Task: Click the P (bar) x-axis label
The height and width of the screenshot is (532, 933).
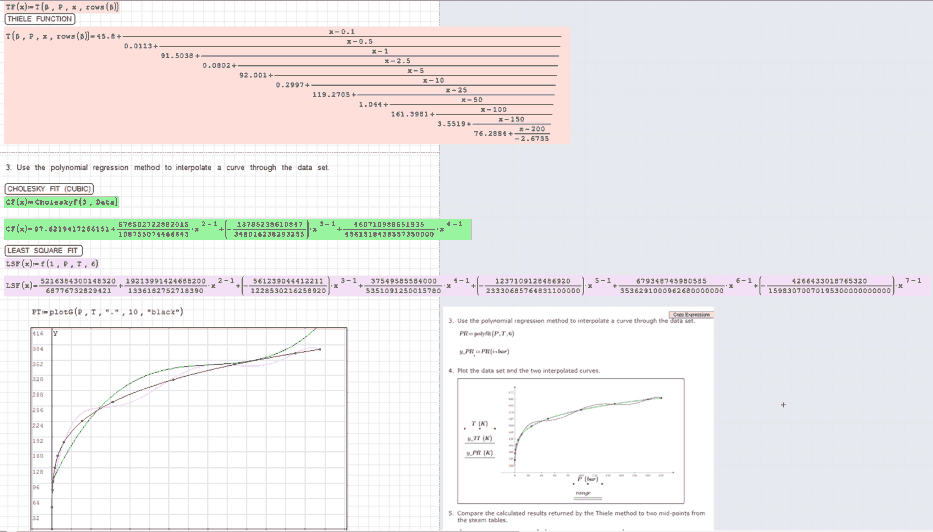Action: (x=583, y=481)
